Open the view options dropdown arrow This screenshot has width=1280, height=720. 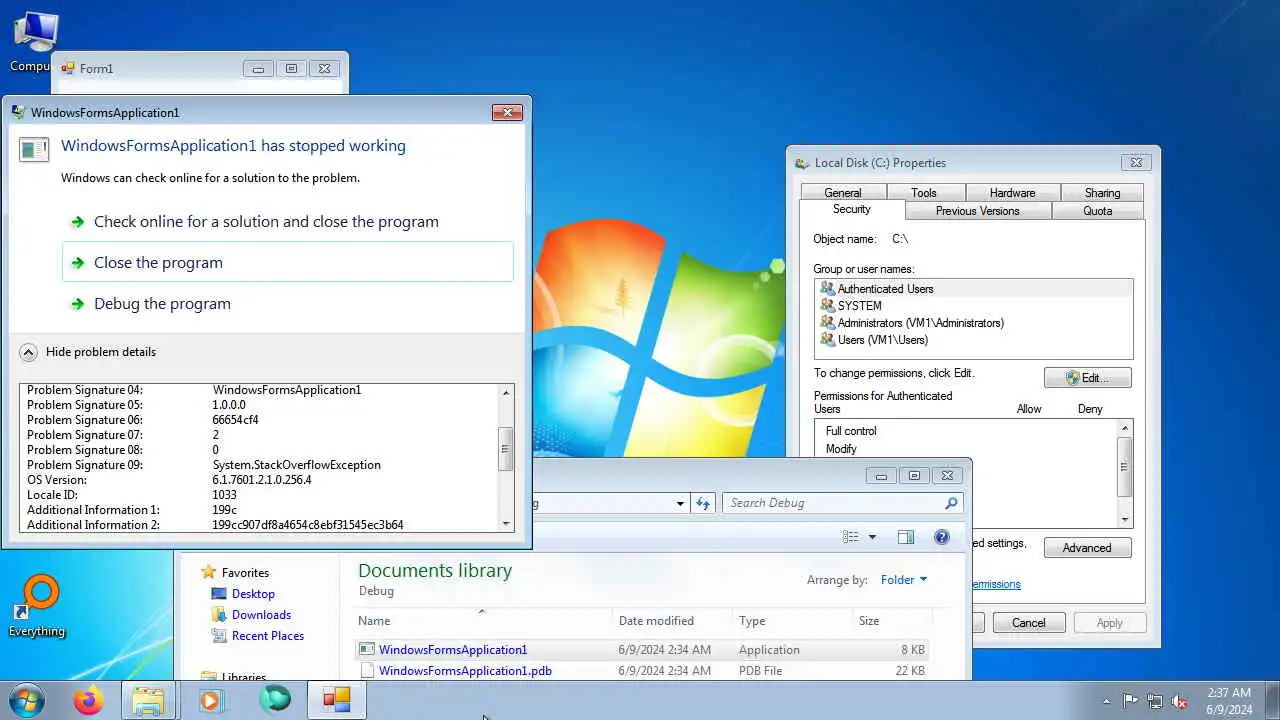tap(872, 537)
